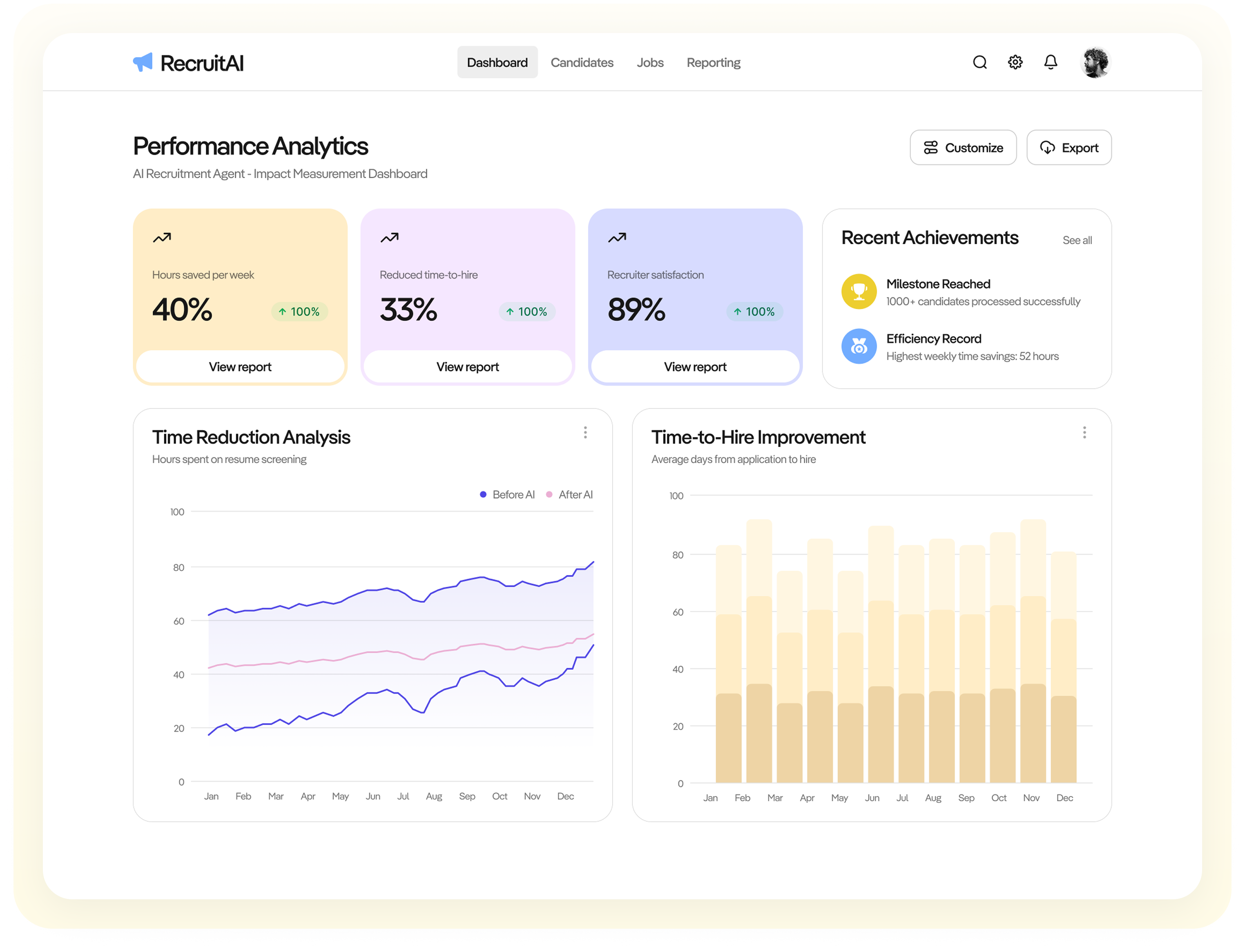View report for Reduced time-to-hire
The height and width of the screenshot is (952, 1245).
pos(468,367)
